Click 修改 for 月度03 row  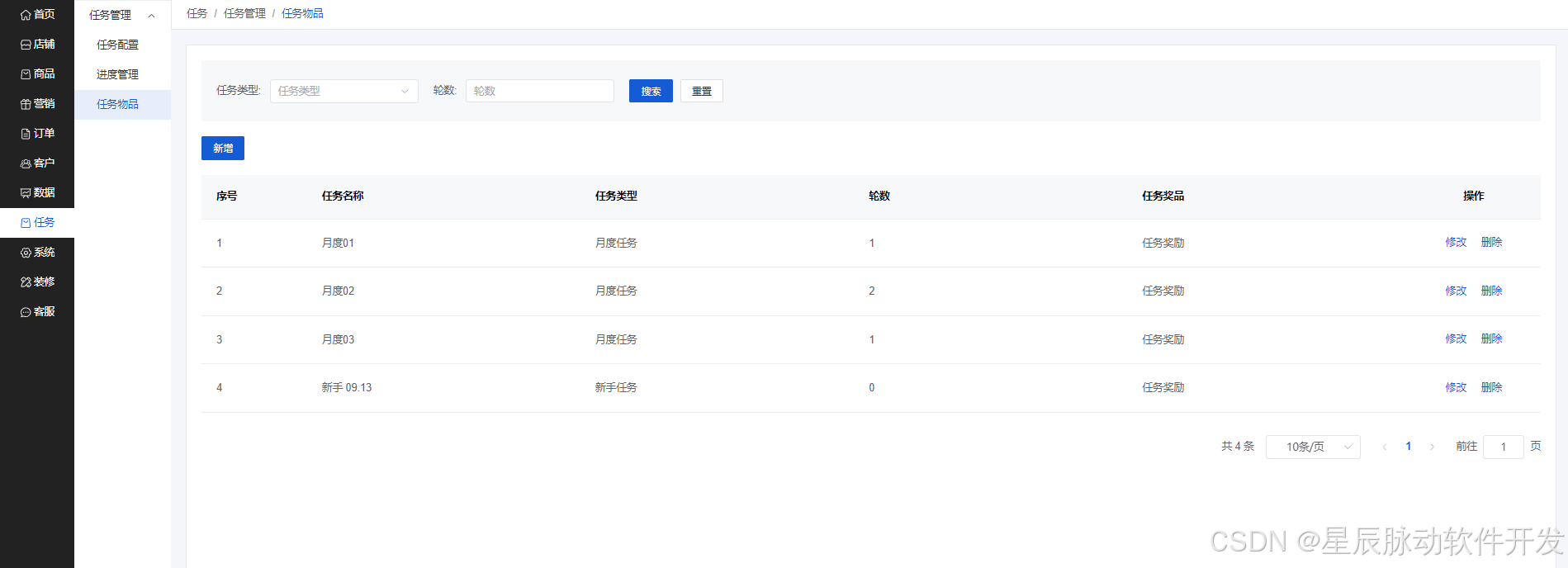pyautogui.click(x=1456, y=339)
